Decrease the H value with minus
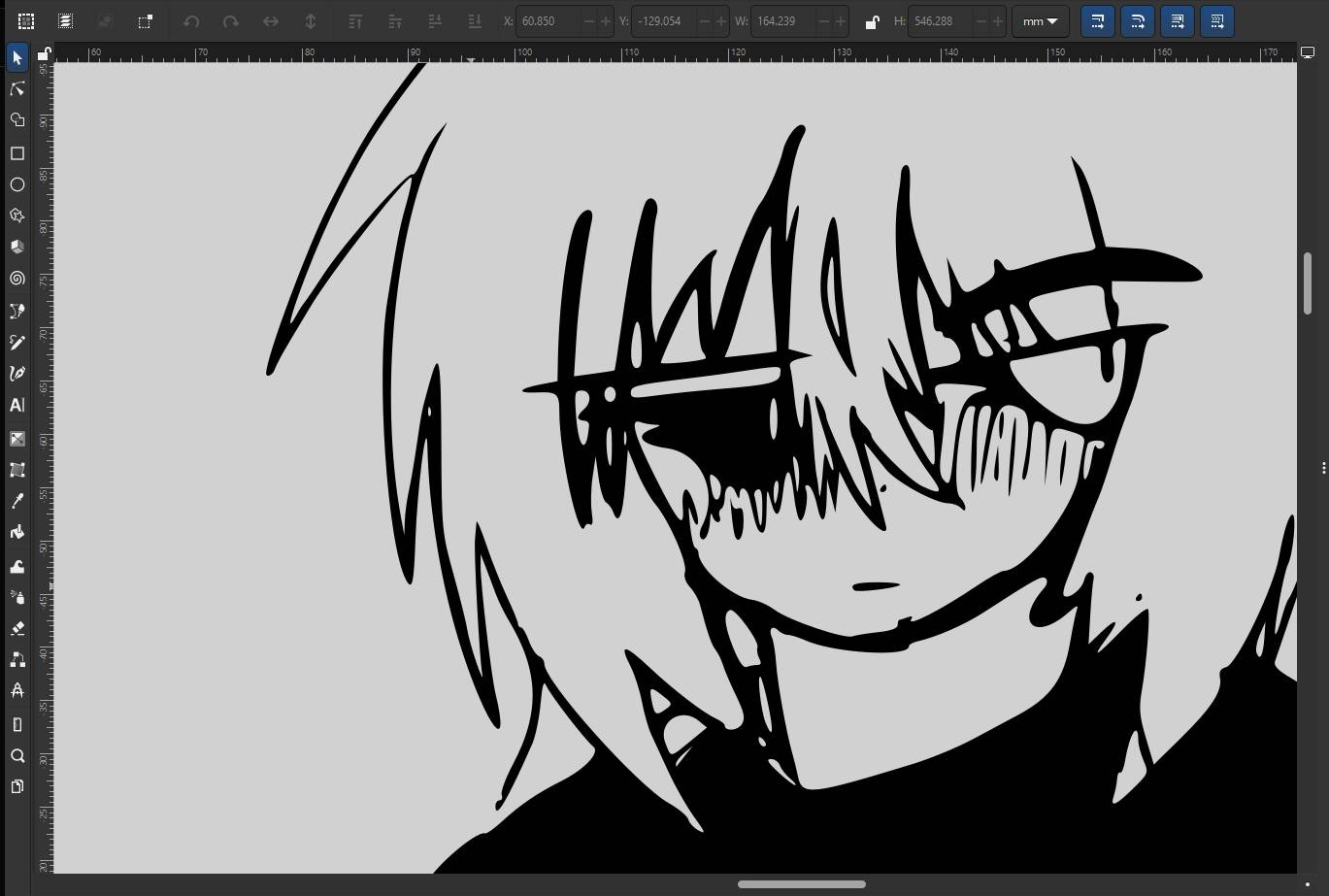This screenshot has width=1329, height=896. coord(980,21)
